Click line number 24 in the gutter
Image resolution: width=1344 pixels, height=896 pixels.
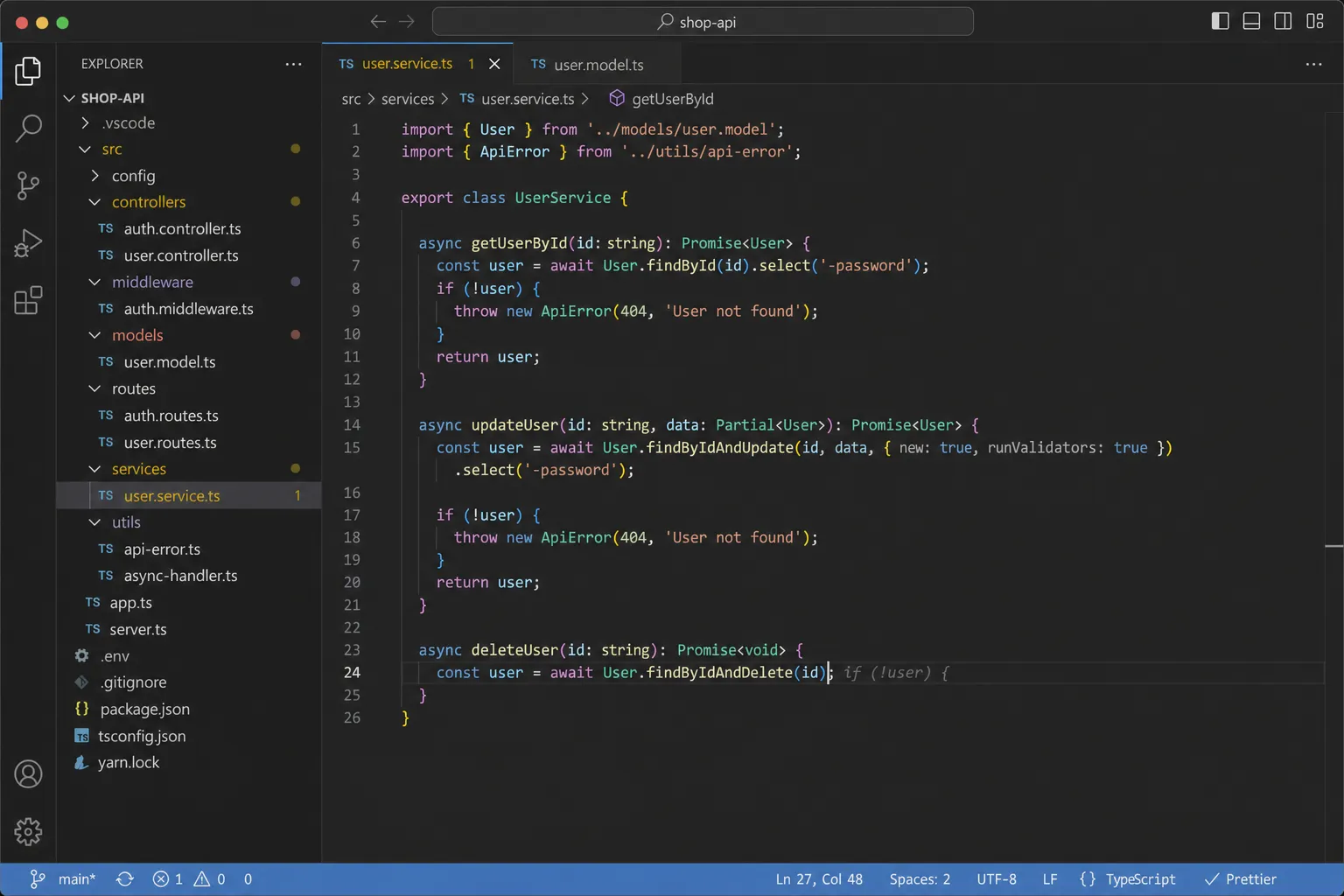(x=352, y=673)
